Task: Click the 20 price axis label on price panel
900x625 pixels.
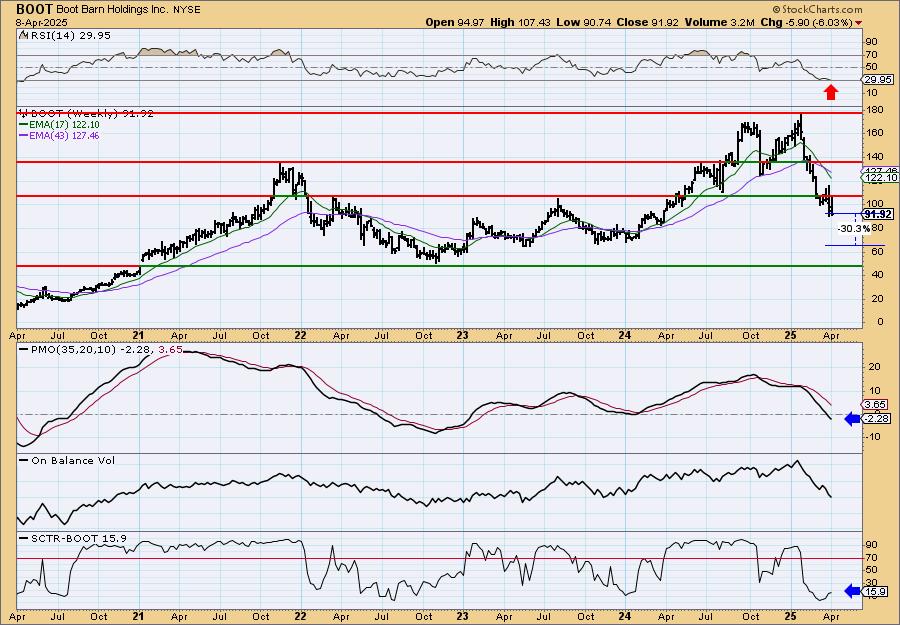Action: [x=877, y=298]
